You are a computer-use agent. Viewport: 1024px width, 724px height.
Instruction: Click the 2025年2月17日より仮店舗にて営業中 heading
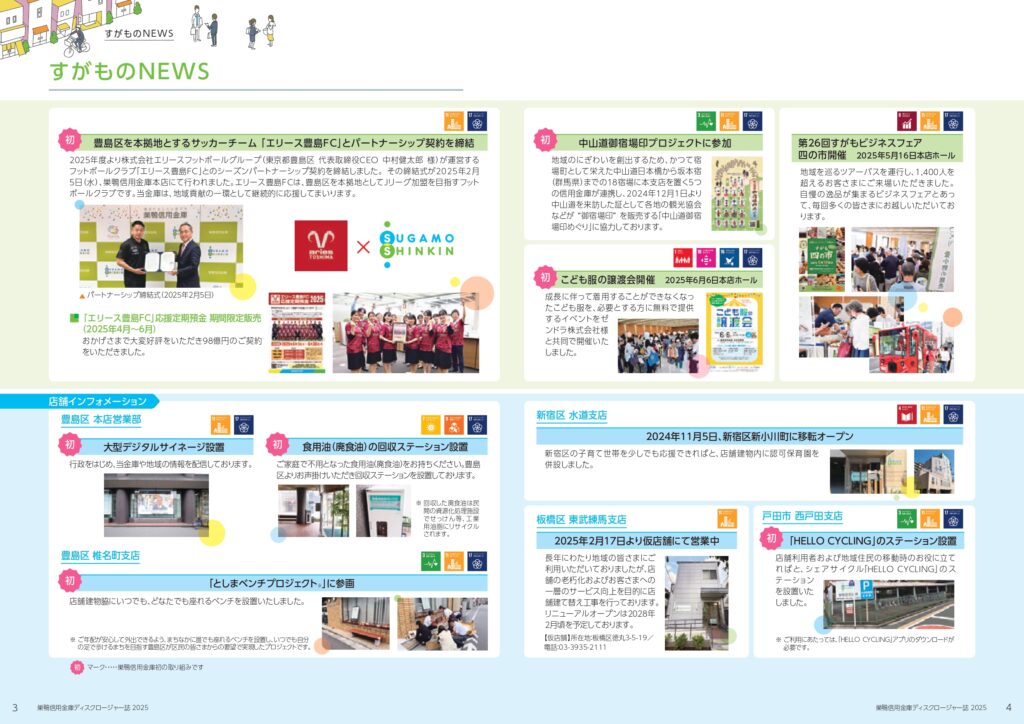point(637,541)
